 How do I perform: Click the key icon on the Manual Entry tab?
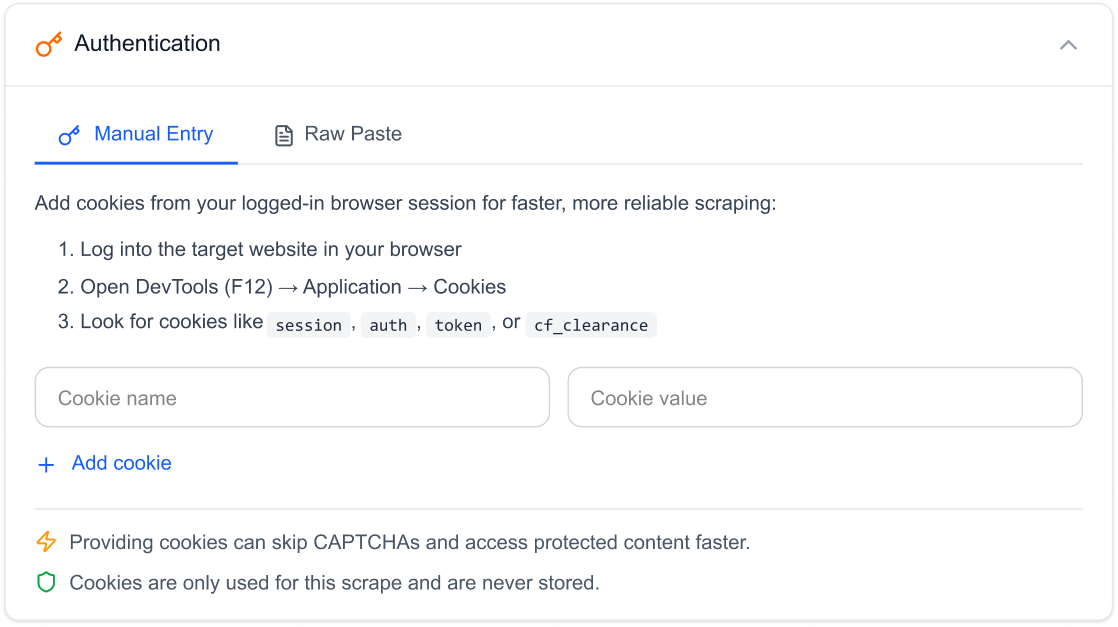[69, 134]
